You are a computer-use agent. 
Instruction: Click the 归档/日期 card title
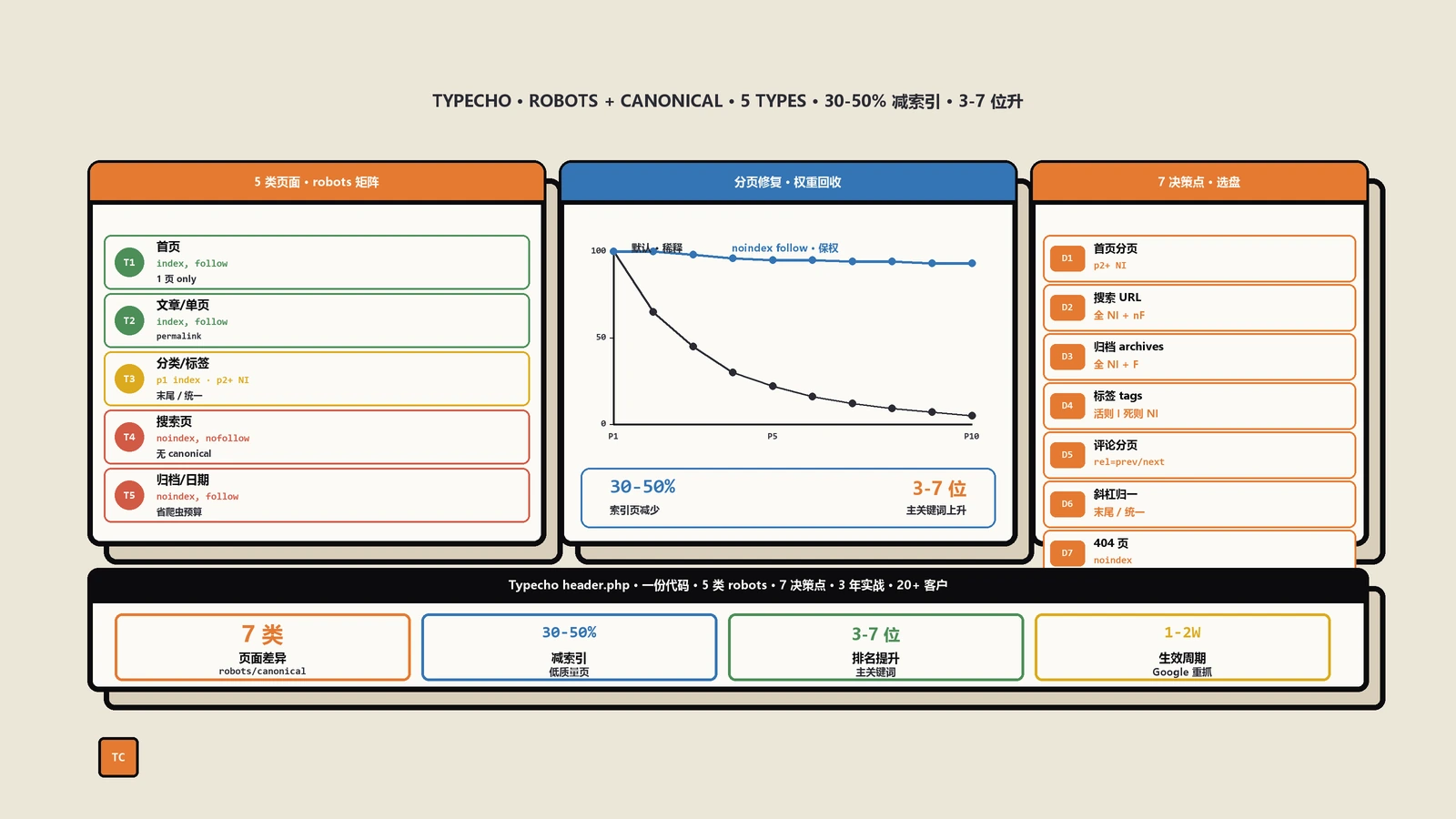coord(183,480)
